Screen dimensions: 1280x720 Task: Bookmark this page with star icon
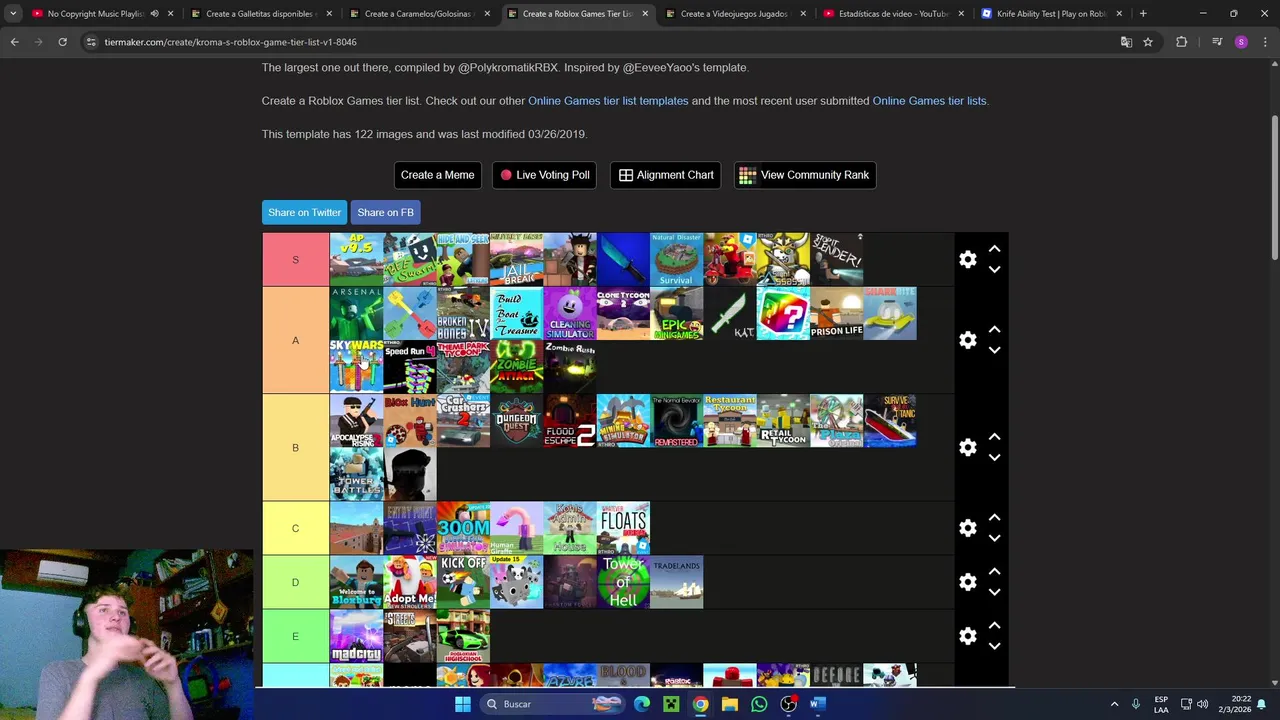(1148, 42)
